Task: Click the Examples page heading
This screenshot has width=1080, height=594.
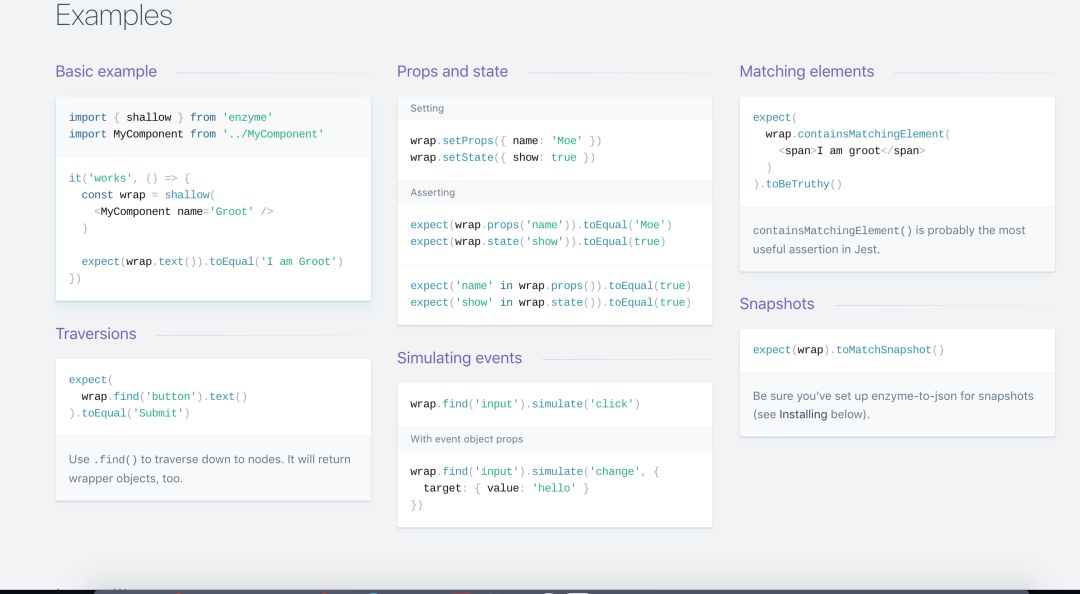Action: 114,15
